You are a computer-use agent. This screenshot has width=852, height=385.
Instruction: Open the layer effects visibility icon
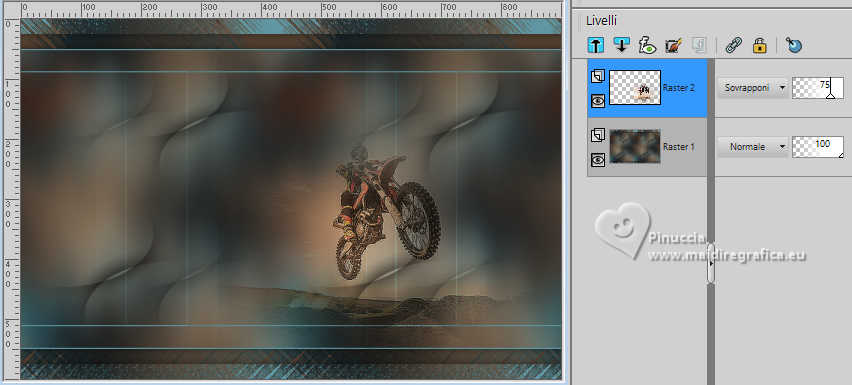click(647, 46)
